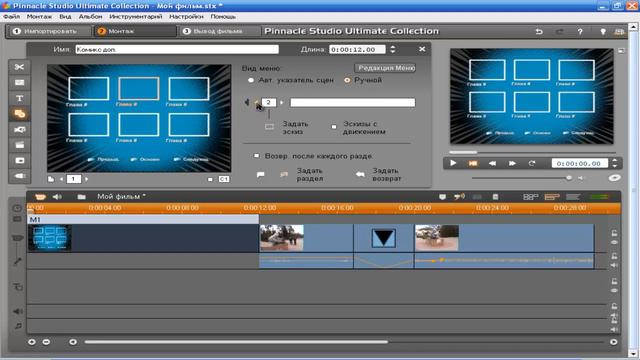Zoom in timeline with plus circle
Viewport: 640px width, 360px height.
point(31,342)
